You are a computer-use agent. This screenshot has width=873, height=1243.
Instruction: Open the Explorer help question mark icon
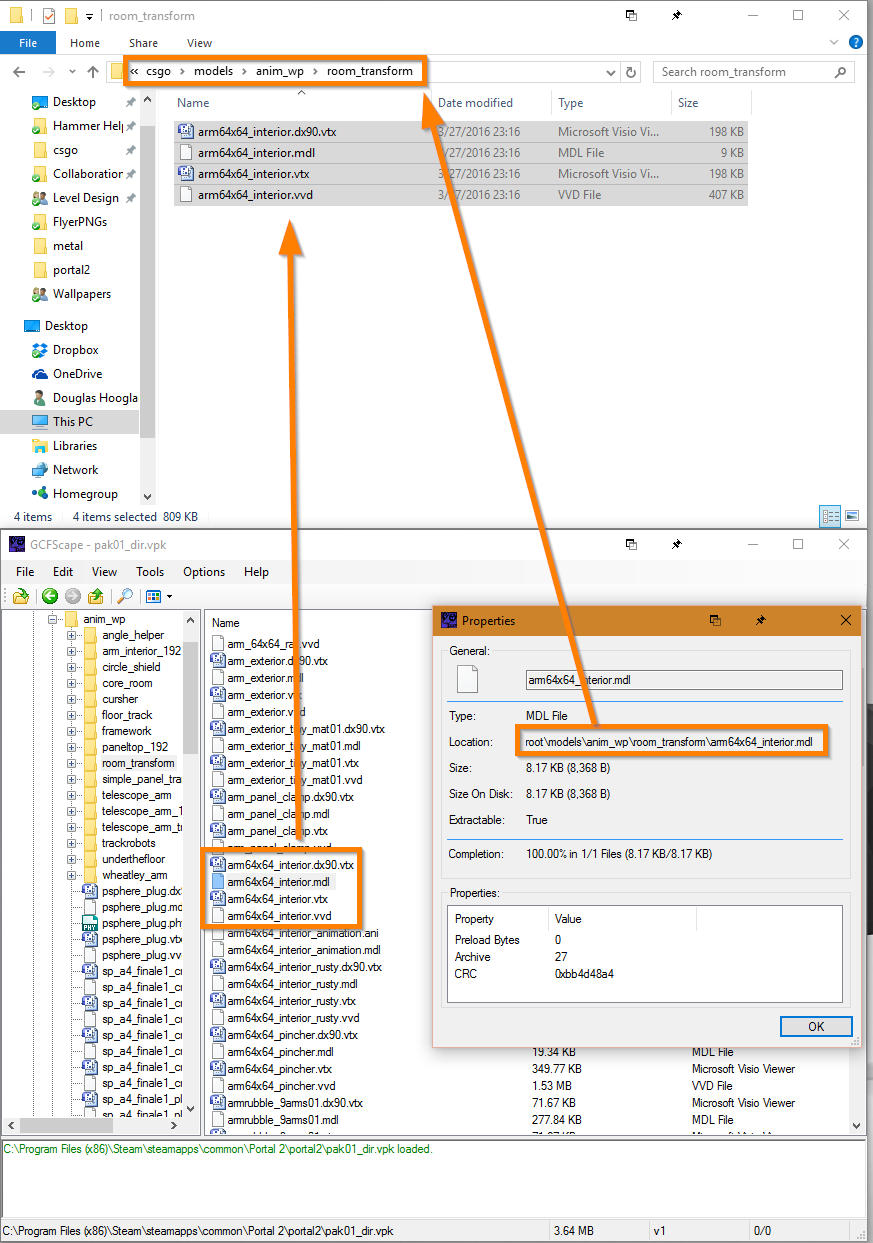(x=856, y=42)
